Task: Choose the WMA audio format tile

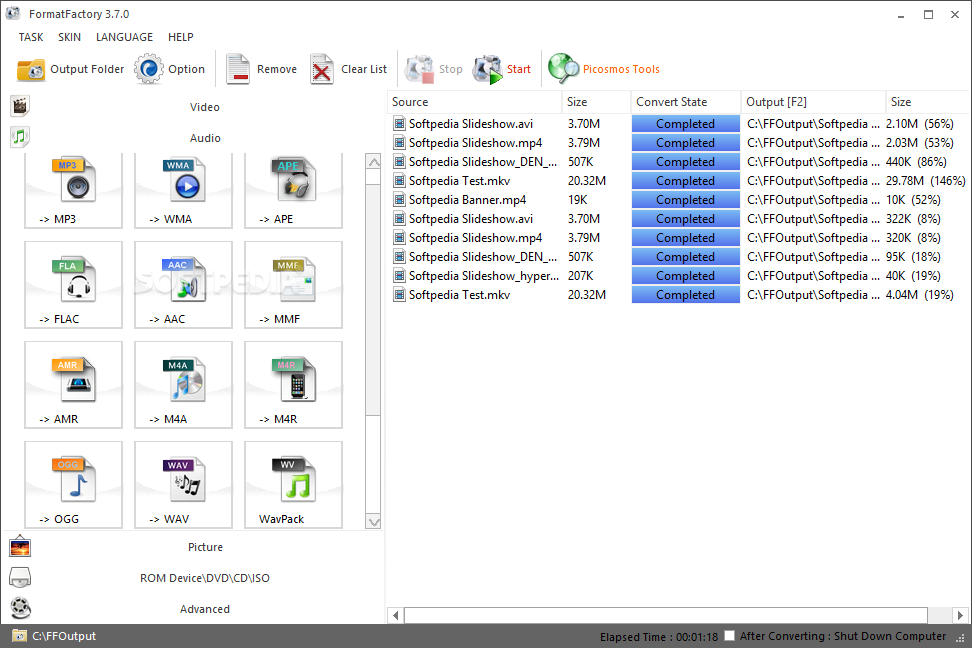Action: 183,190
